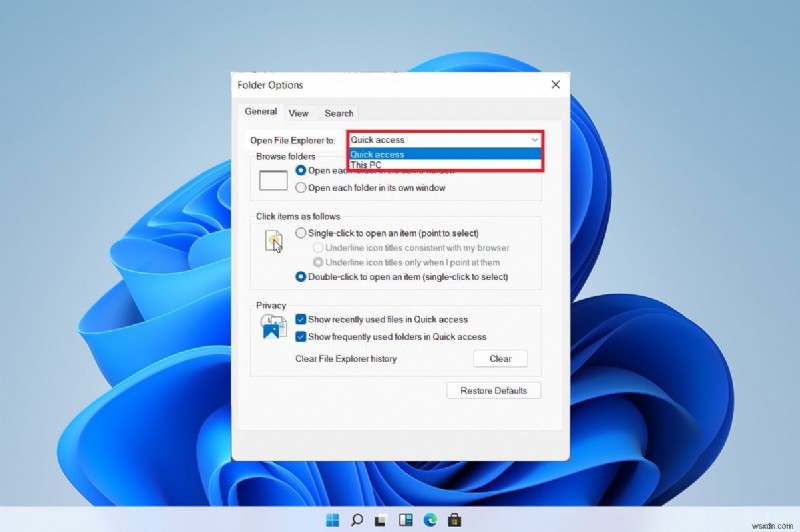The image size is (800, 532).
Task: Click the Click items as follows heading
Action: pyautogui.click(x=298, y=216)
